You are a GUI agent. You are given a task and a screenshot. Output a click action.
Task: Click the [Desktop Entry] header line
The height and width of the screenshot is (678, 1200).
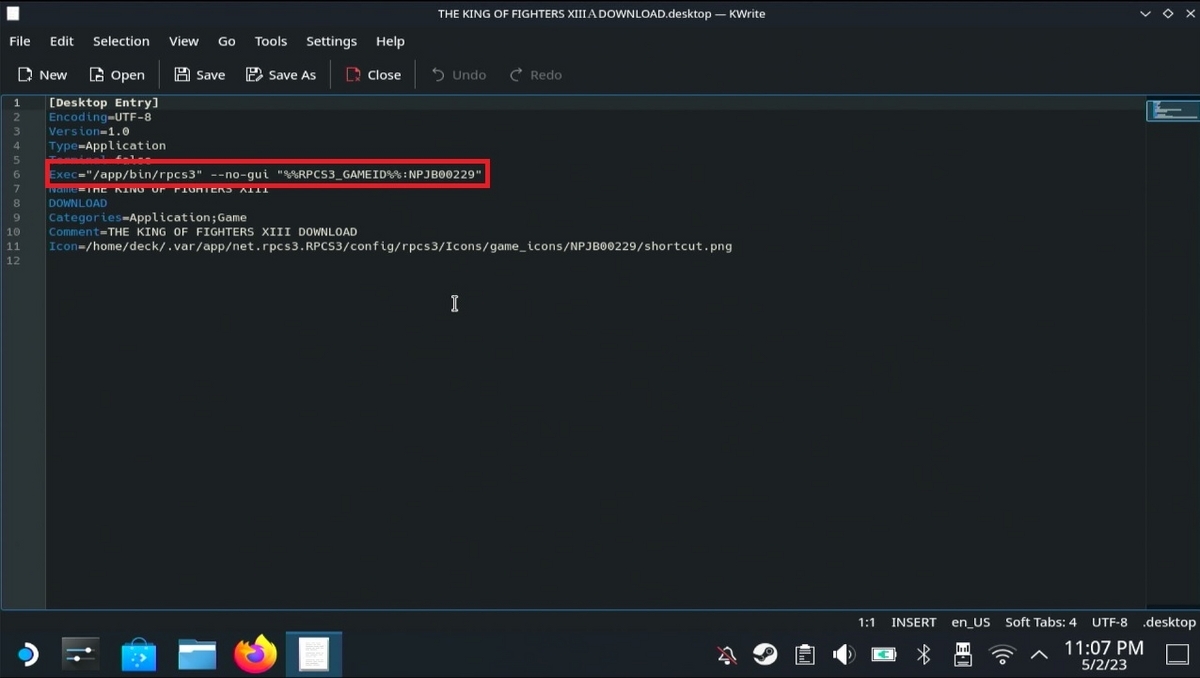[x=104, y=102]
